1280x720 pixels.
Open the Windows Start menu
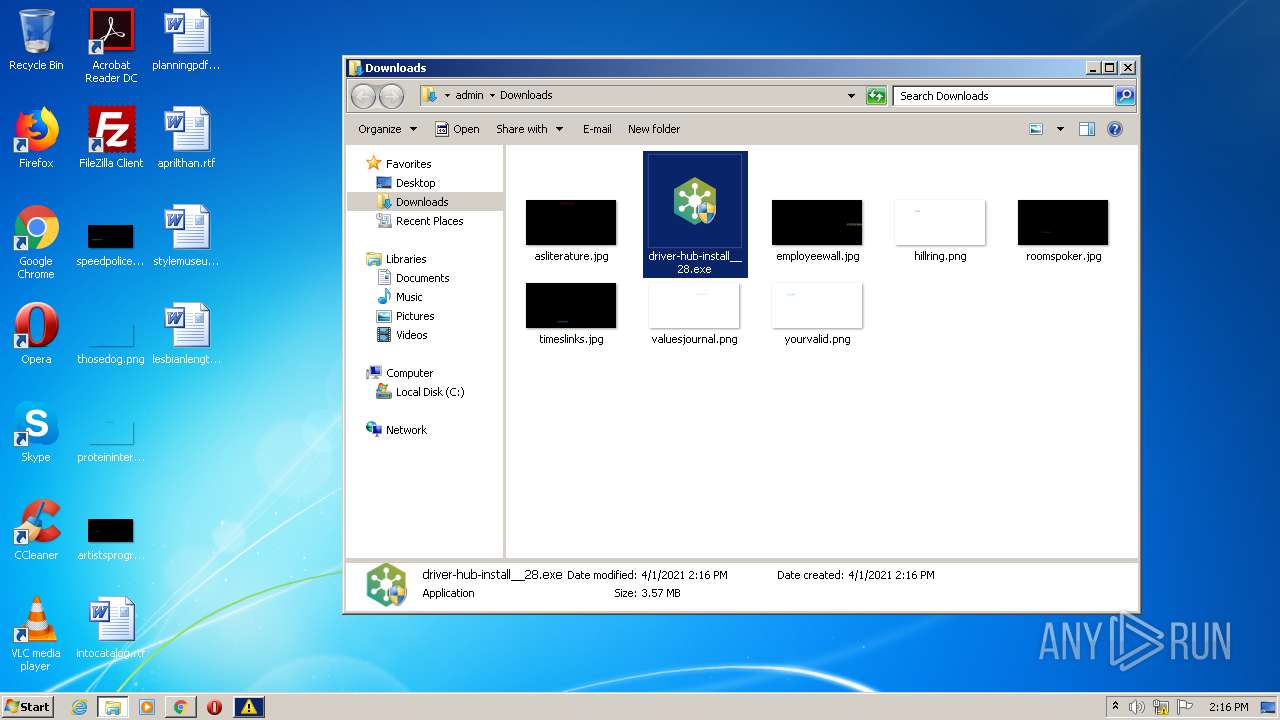[x=27, y=707]
